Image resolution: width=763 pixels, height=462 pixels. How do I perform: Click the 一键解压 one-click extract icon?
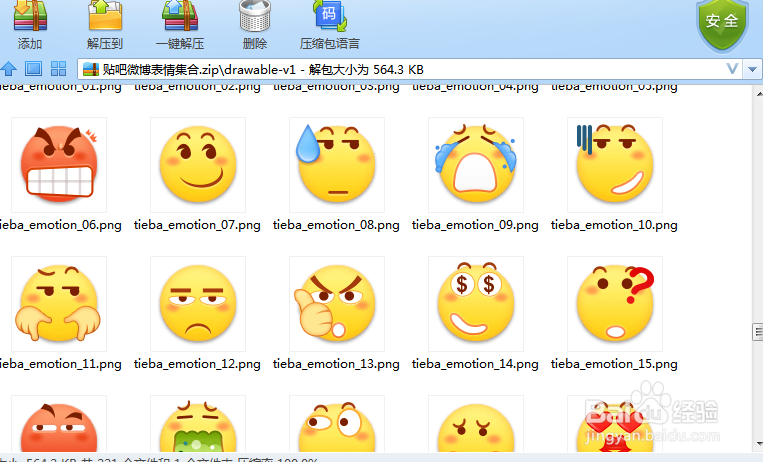(x=180, y=17)
